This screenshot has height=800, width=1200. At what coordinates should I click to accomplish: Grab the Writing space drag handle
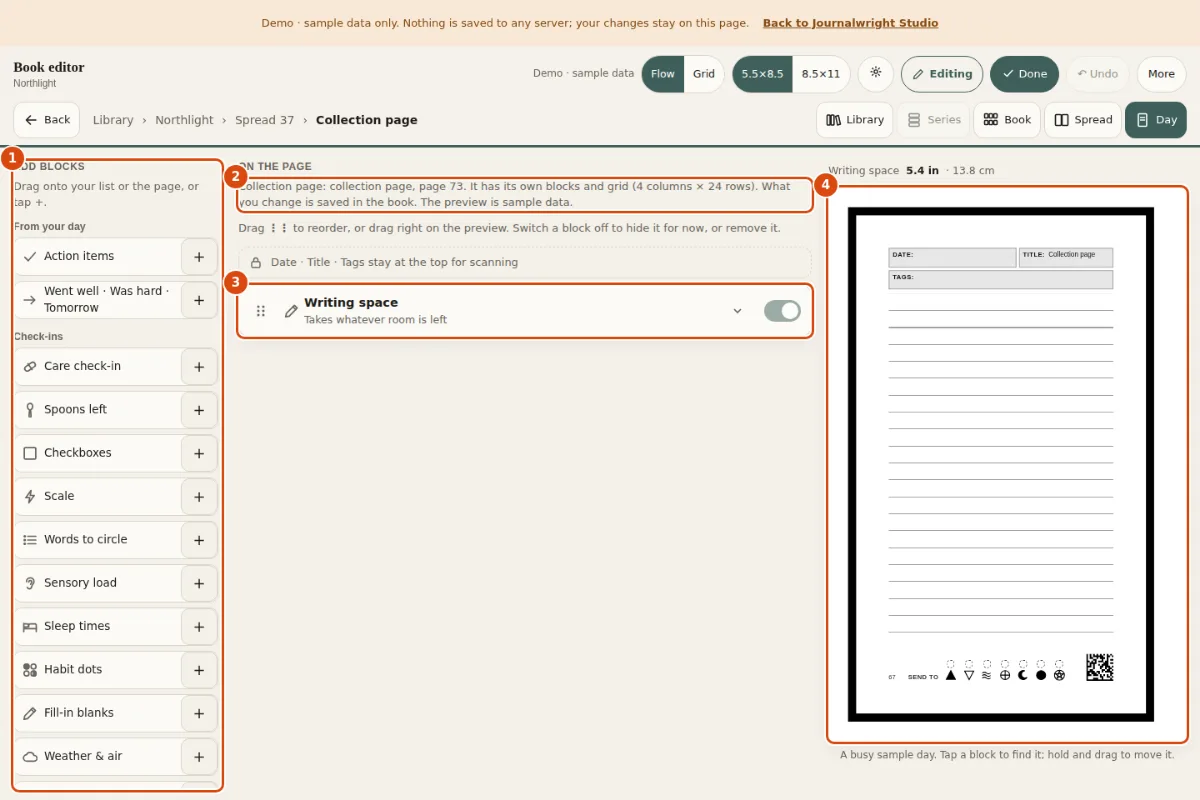261,311
